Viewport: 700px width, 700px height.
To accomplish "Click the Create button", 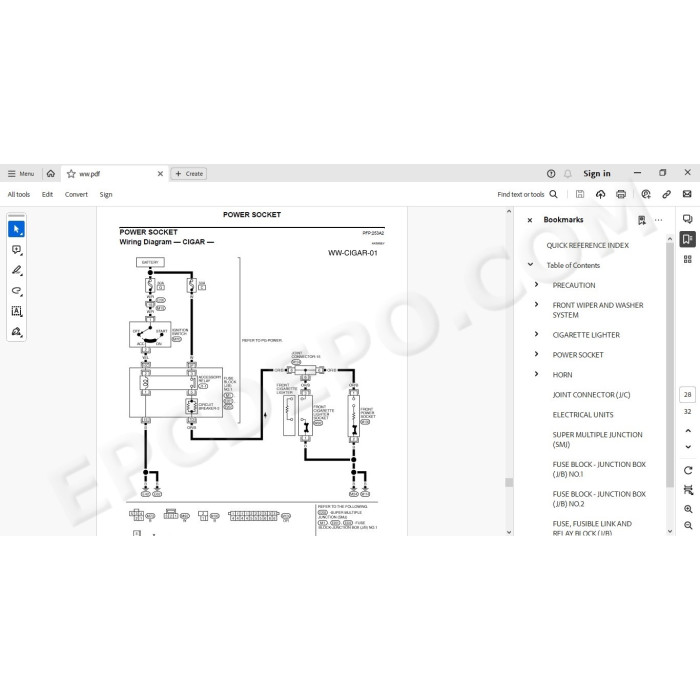I will (189, 174).
